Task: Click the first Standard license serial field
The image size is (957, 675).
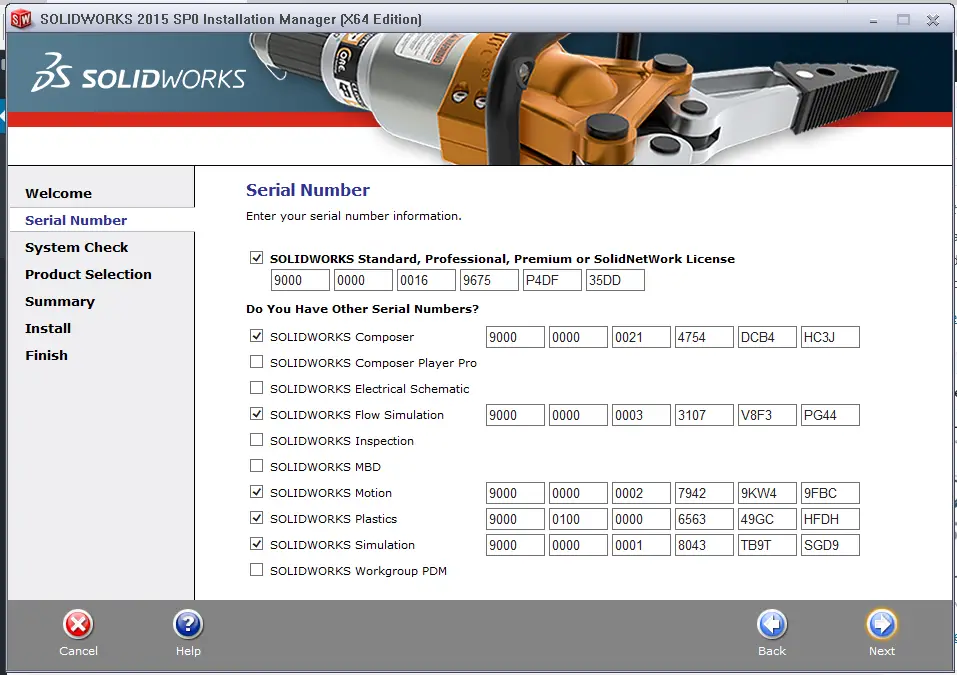Action: pos(299,280)
